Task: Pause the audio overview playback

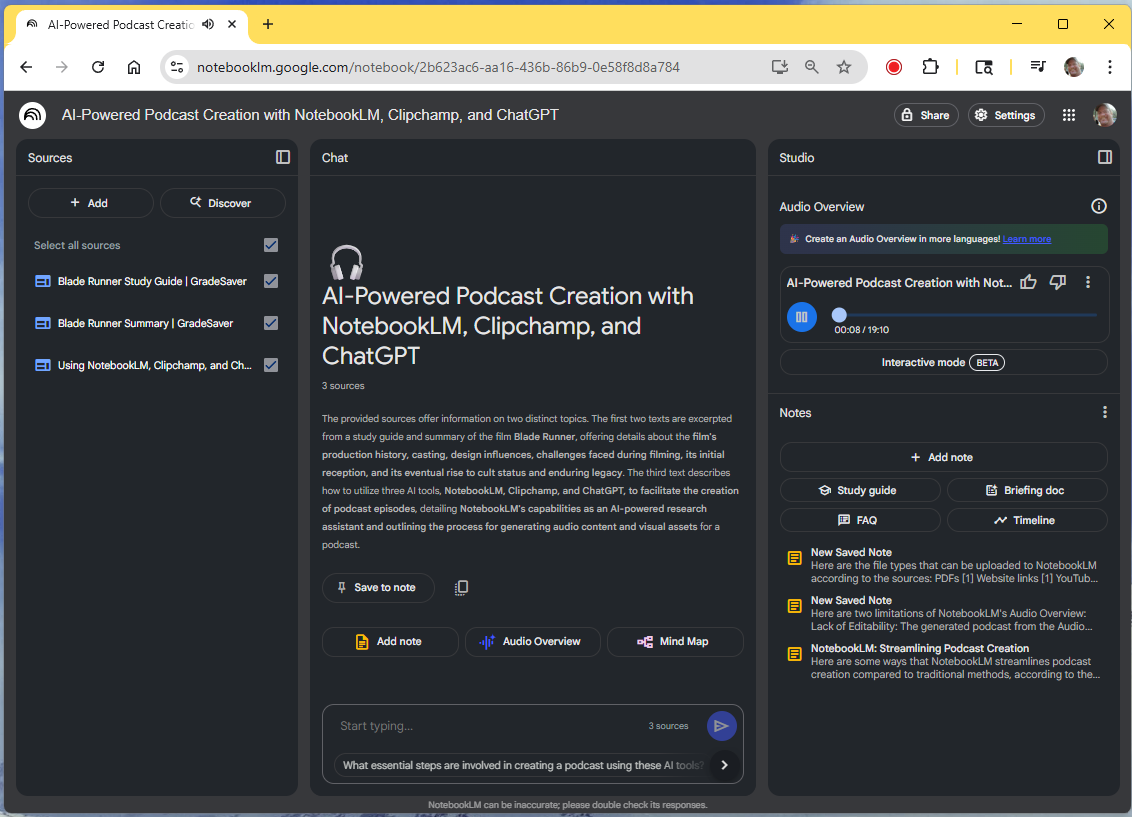Action: pos(801,317)
